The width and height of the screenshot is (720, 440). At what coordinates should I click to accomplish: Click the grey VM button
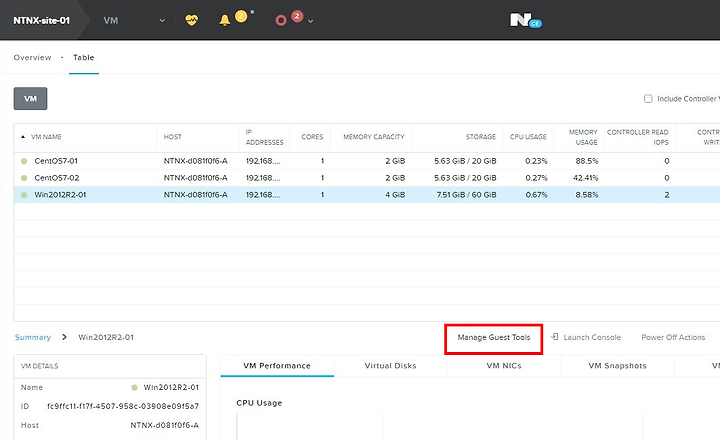[x=30, y=99]
